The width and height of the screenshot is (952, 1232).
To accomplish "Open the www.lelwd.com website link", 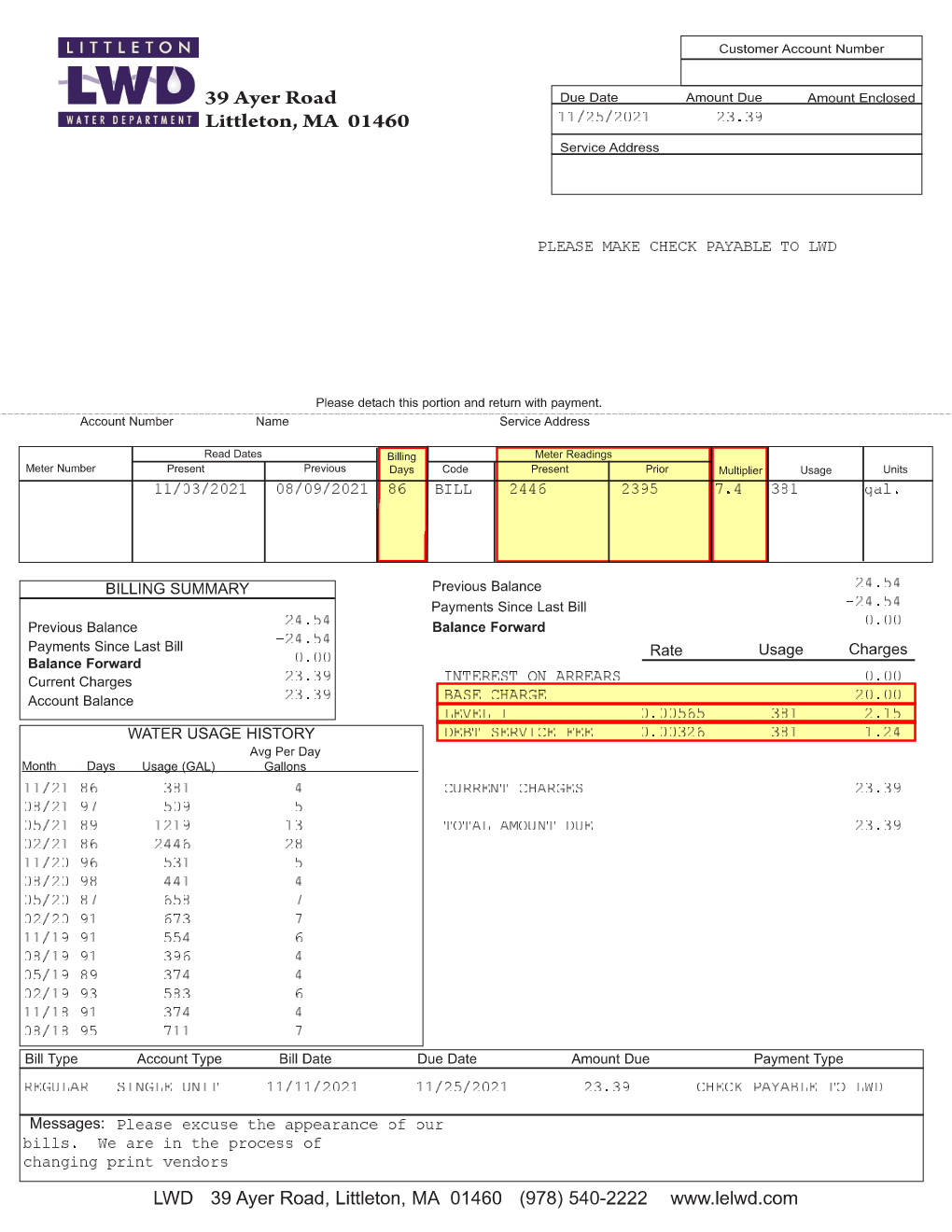I will pyautogui.click(x=734, y=1198).
